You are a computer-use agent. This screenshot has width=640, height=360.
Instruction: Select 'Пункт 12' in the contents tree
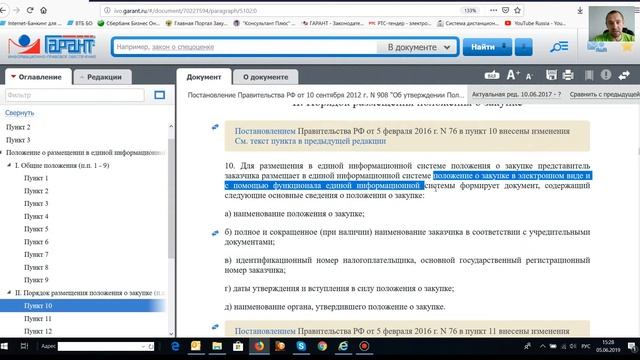click(38, 331)
